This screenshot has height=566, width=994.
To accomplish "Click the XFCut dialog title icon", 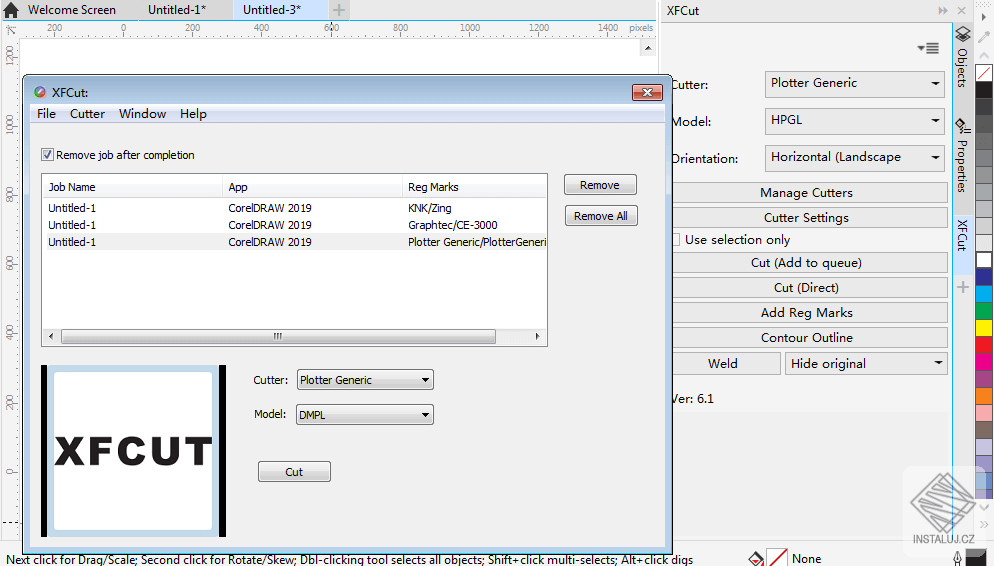I will tap(40, 92).
